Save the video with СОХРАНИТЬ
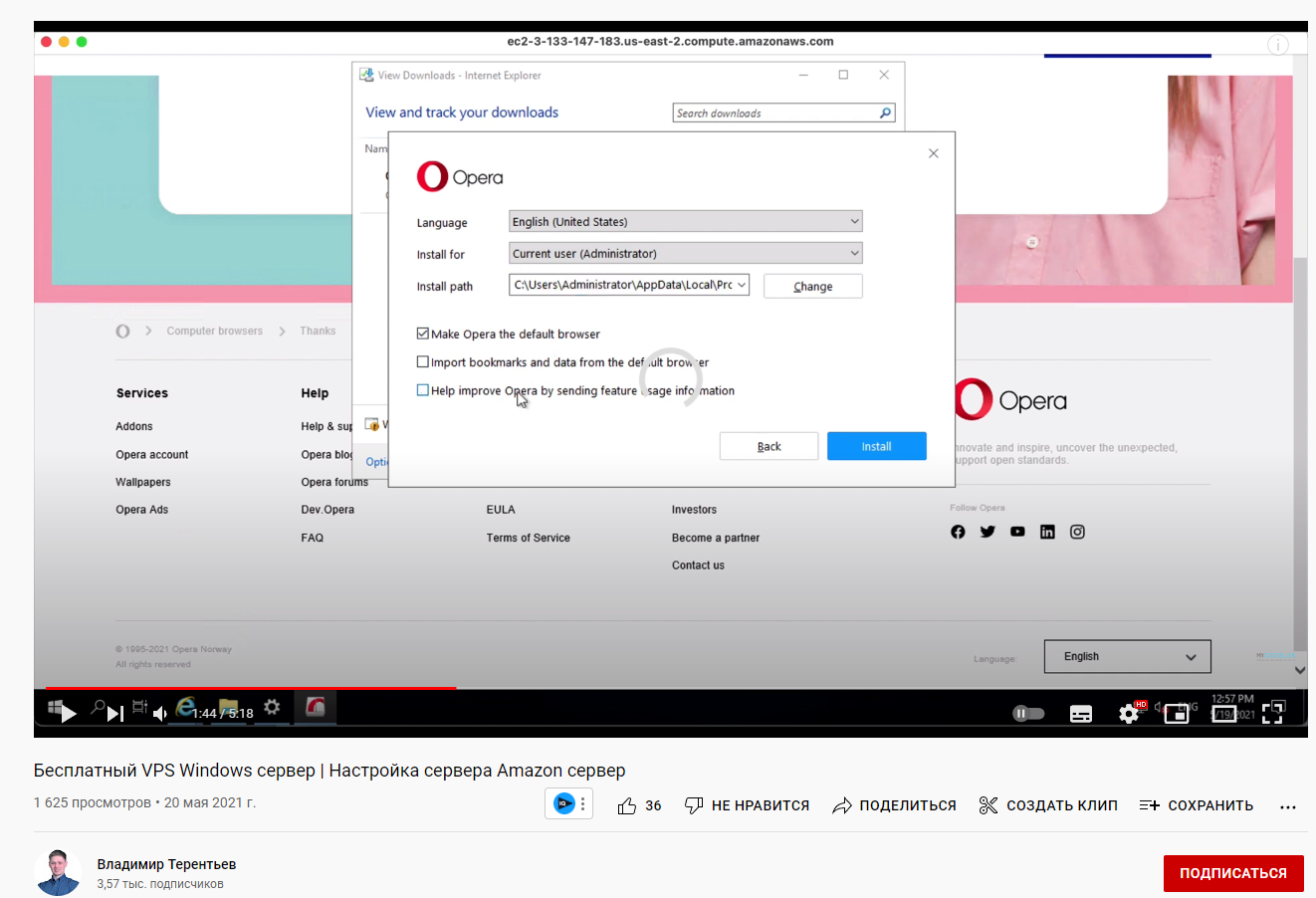 tap(1197, 805)
